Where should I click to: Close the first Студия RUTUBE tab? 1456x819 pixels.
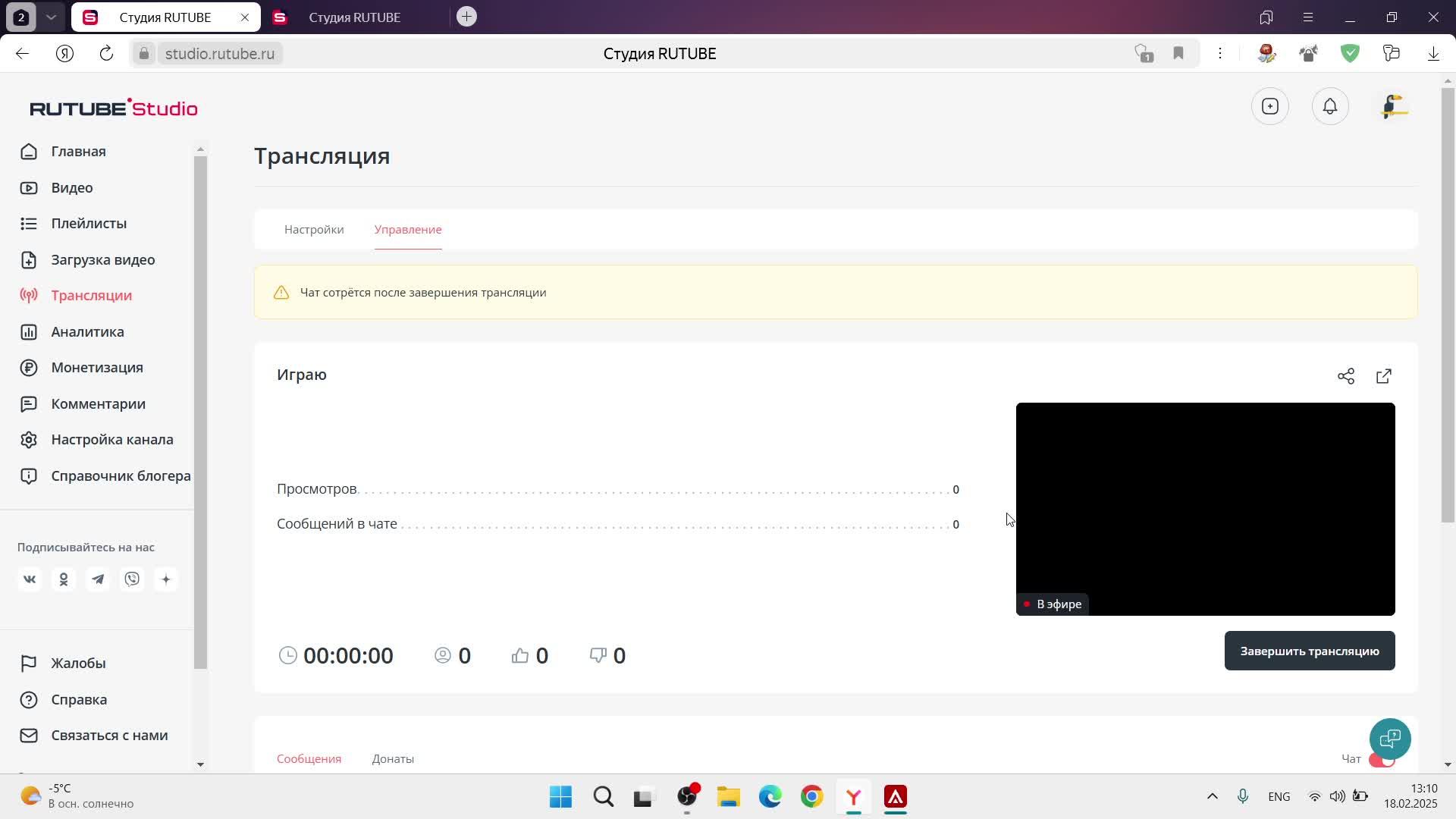coord(245,17)
